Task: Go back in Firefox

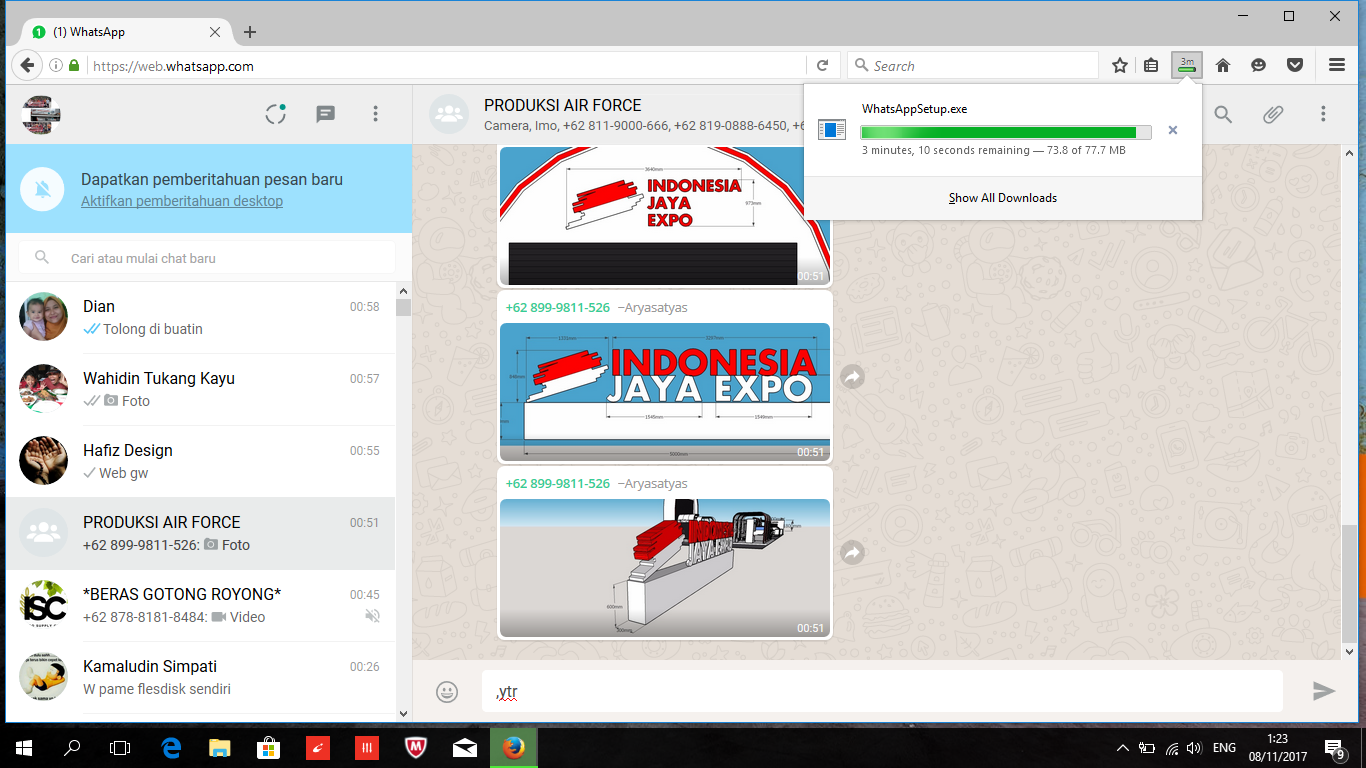Action: tap(27, 66)
